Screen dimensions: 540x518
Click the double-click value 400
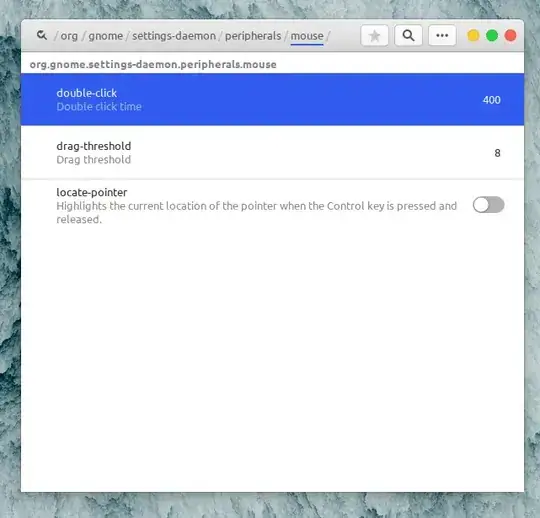coord(491,100)
